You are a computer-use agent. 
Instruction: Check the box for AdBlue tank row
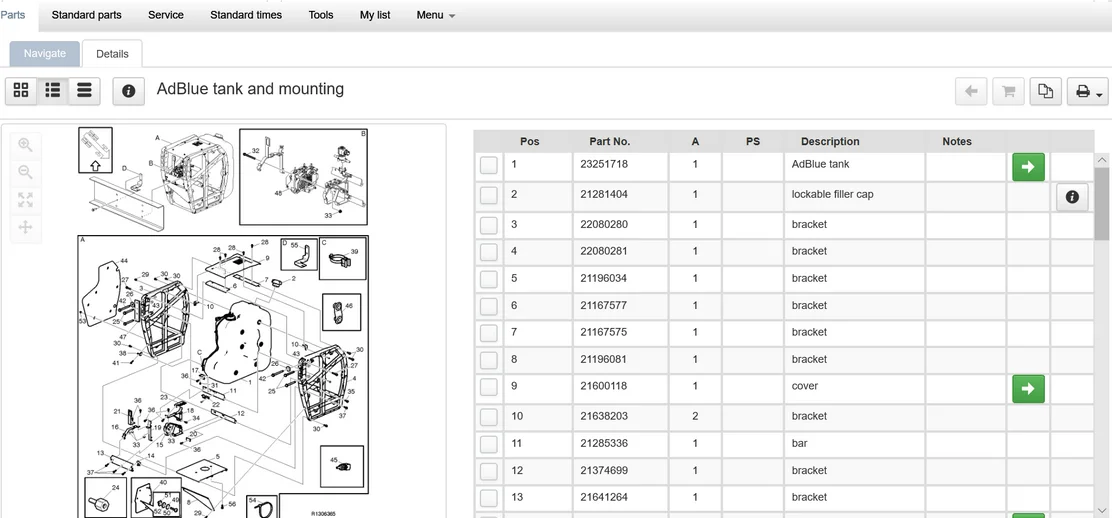[488, 166]
